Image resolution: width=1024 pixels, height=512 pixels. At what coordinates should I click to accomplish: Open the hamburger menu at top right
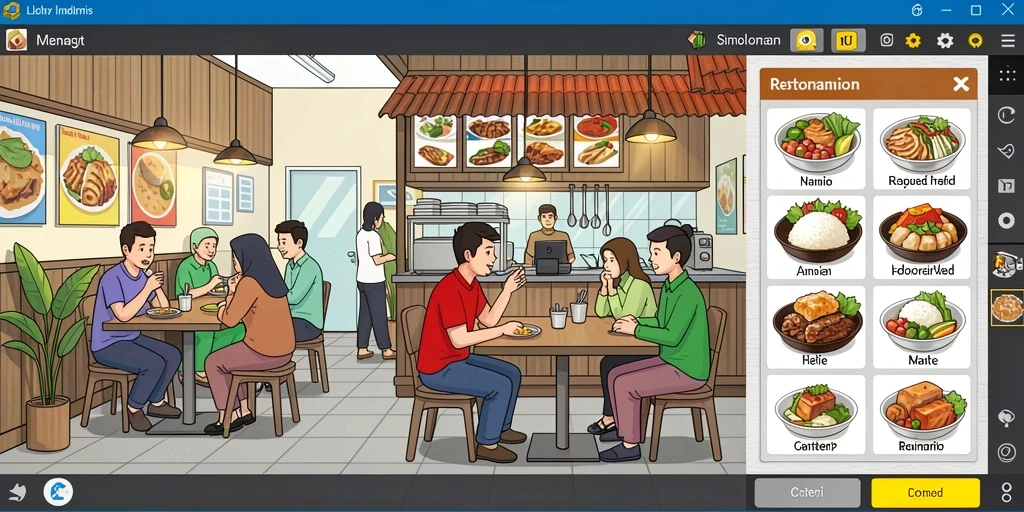click(x=1008, y=40)
